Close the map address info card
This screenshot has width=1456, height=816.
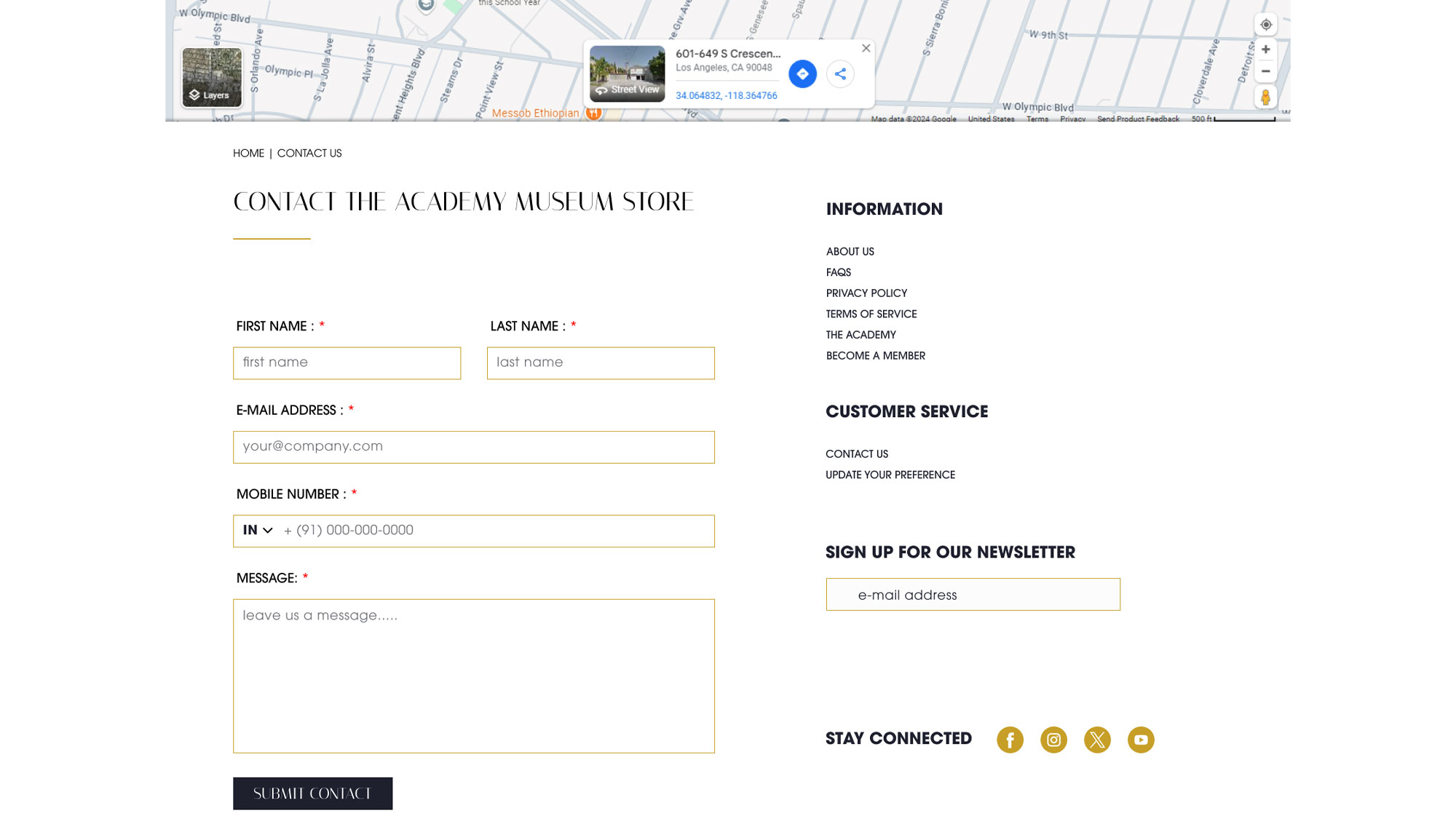[866, 48]
